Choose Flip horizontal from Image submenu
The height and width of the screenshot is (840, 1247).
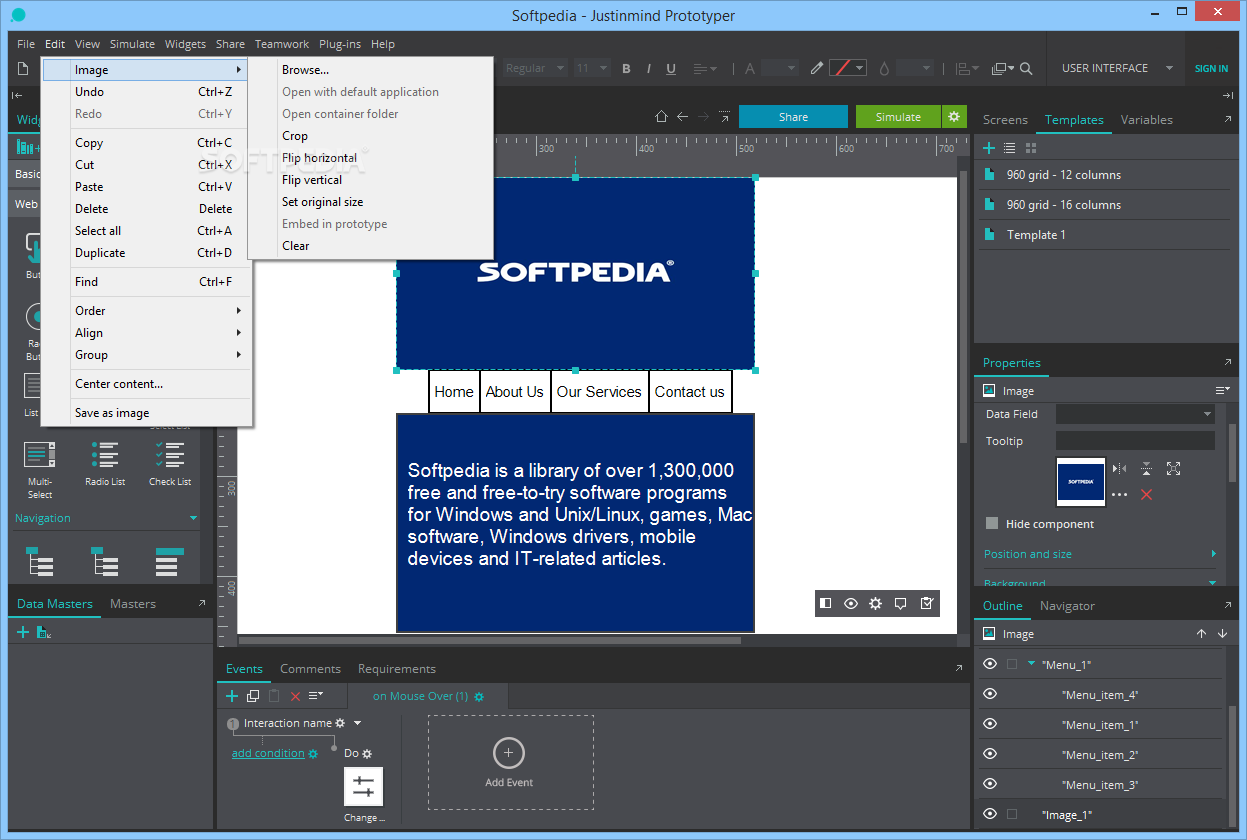pyautogui.click(x=319, y=158)
